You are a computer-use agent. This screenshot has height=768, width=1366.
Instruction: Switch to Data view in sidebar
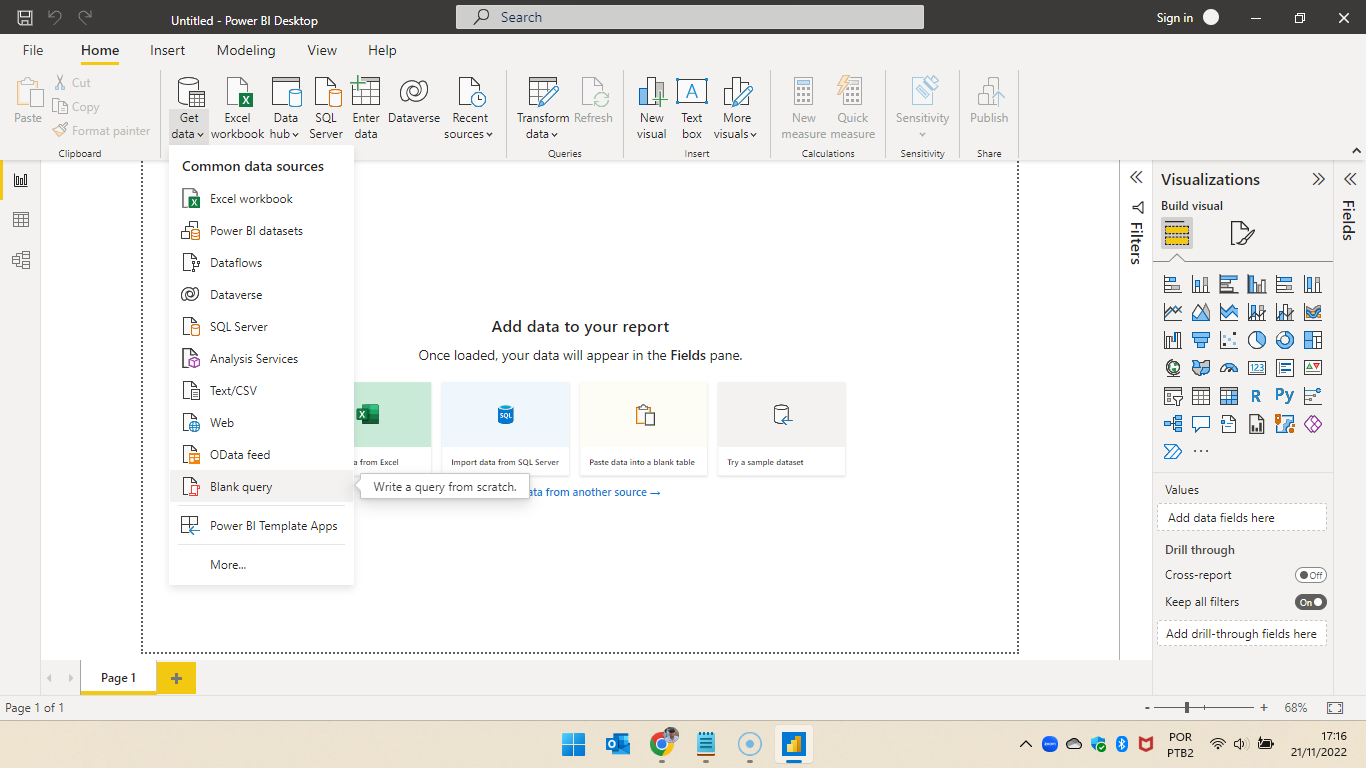[x=21, y=220]
